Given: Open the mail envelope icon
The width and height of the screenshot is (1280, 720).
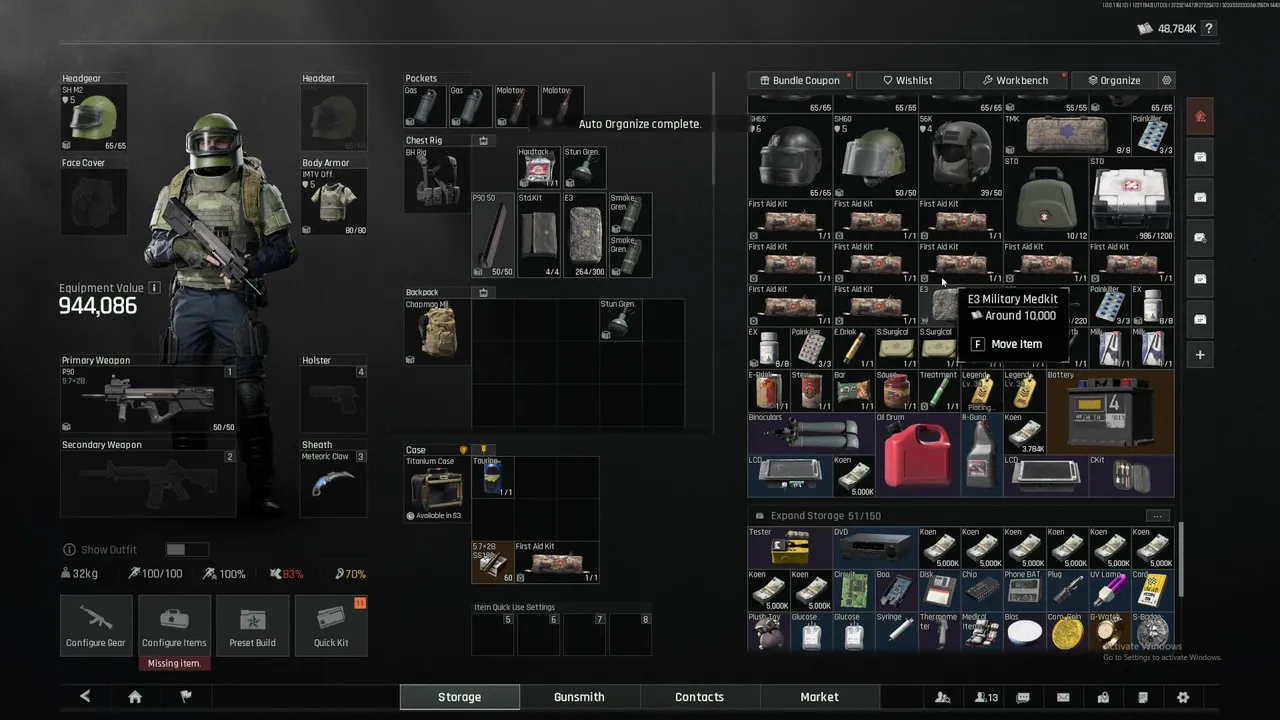Looking at the screenshot, I should tap(1063, 697).
